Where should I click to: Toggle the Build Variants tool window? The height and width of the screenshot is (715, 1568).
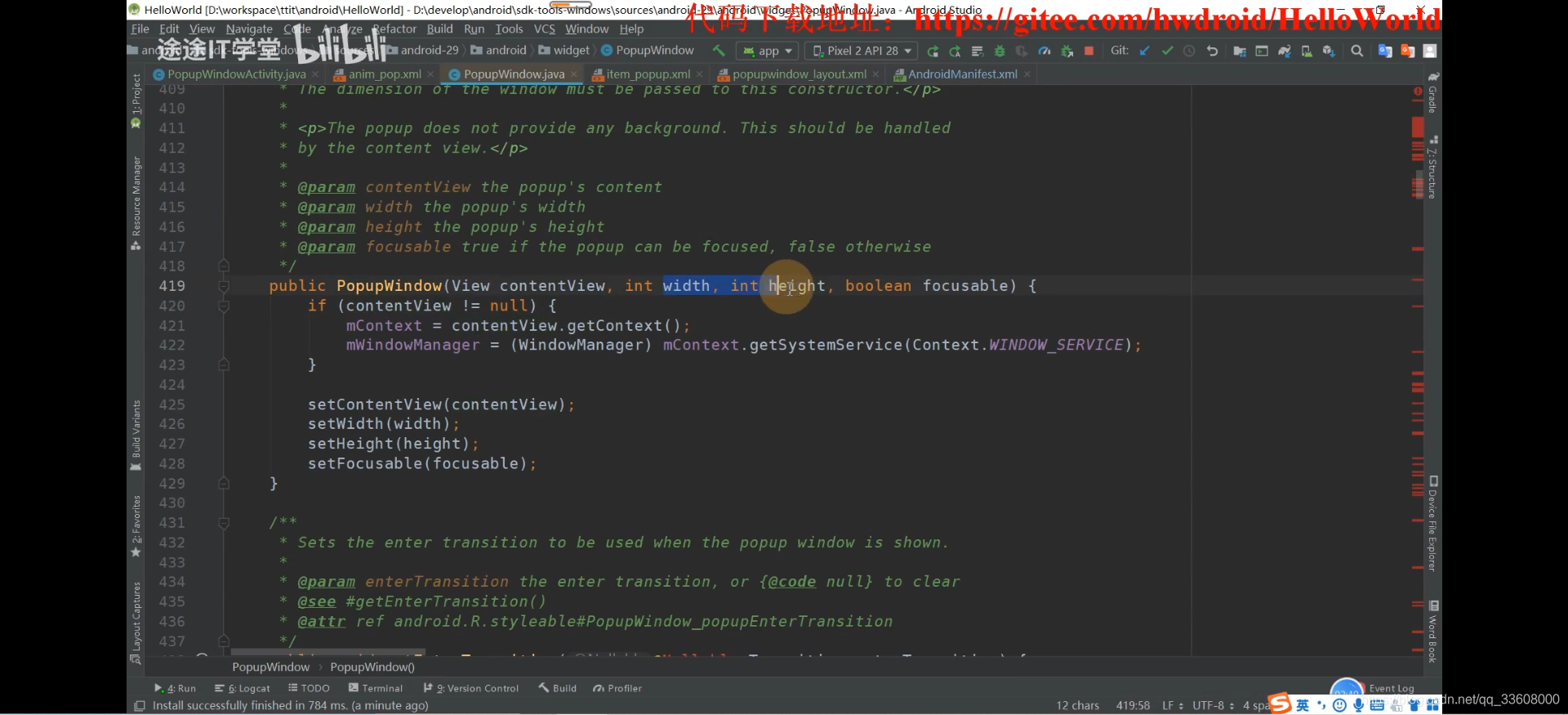pos(136,436)
